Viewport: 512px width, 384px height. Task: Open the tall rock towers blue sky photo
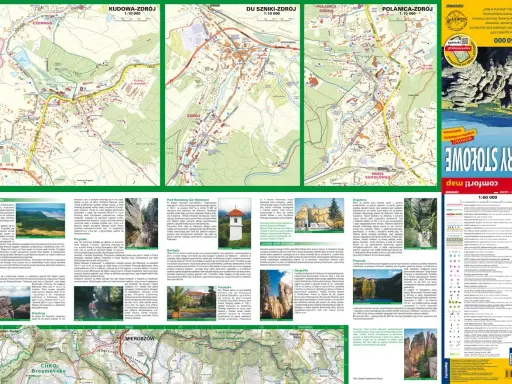click(x=276, y=295)
